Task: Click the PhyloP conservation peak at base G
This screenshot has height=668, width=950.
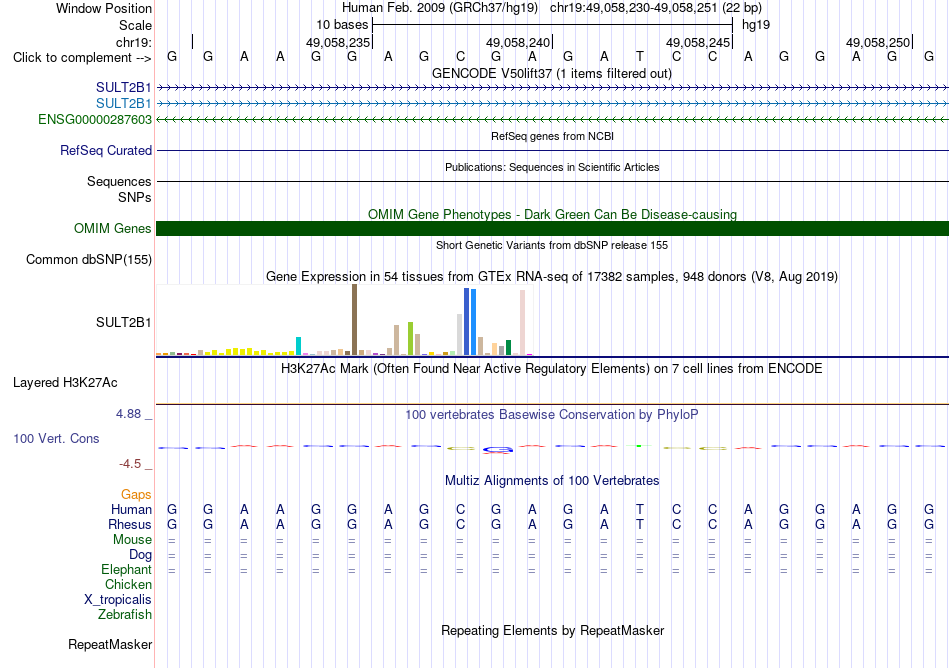Action: (497, 449)
